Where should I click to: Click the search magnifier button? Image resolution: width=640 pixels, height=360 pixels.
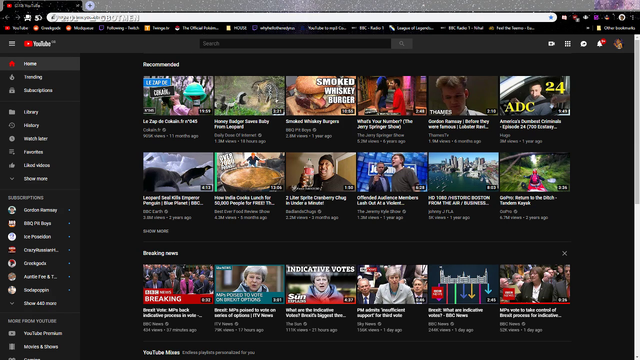click(x=402, y=44)
